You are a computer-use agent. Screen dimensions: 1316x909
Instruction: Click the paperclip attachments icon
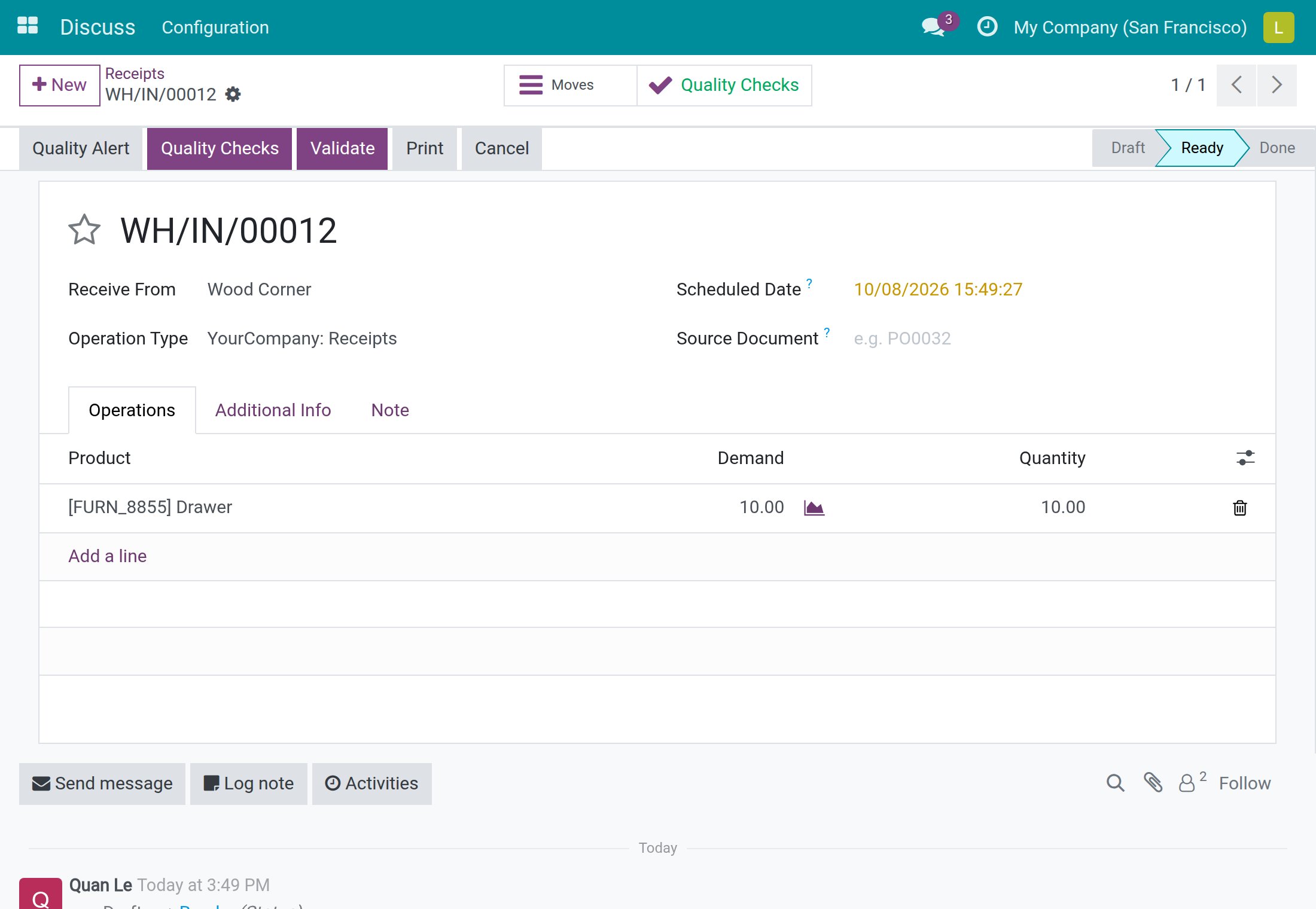tap(1153, 783)
